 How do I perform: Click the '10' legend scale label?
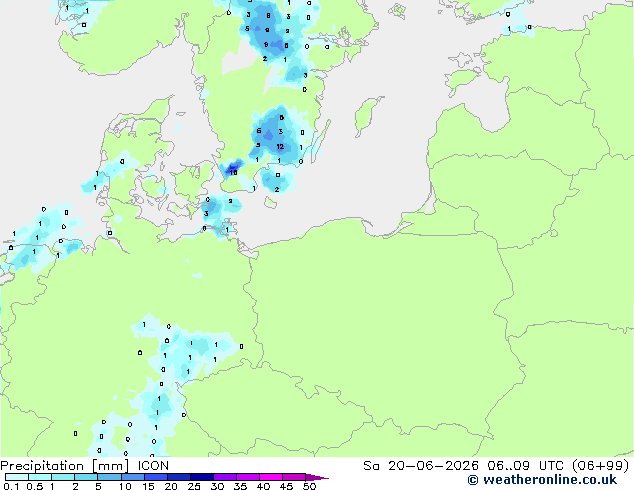click(125, 486)
